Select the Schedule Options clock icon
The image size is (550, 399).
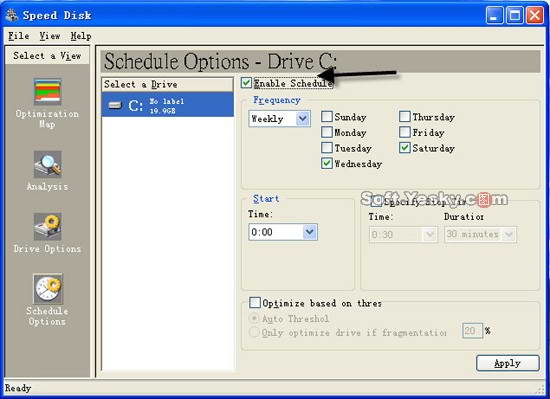[x=48, y=289]
